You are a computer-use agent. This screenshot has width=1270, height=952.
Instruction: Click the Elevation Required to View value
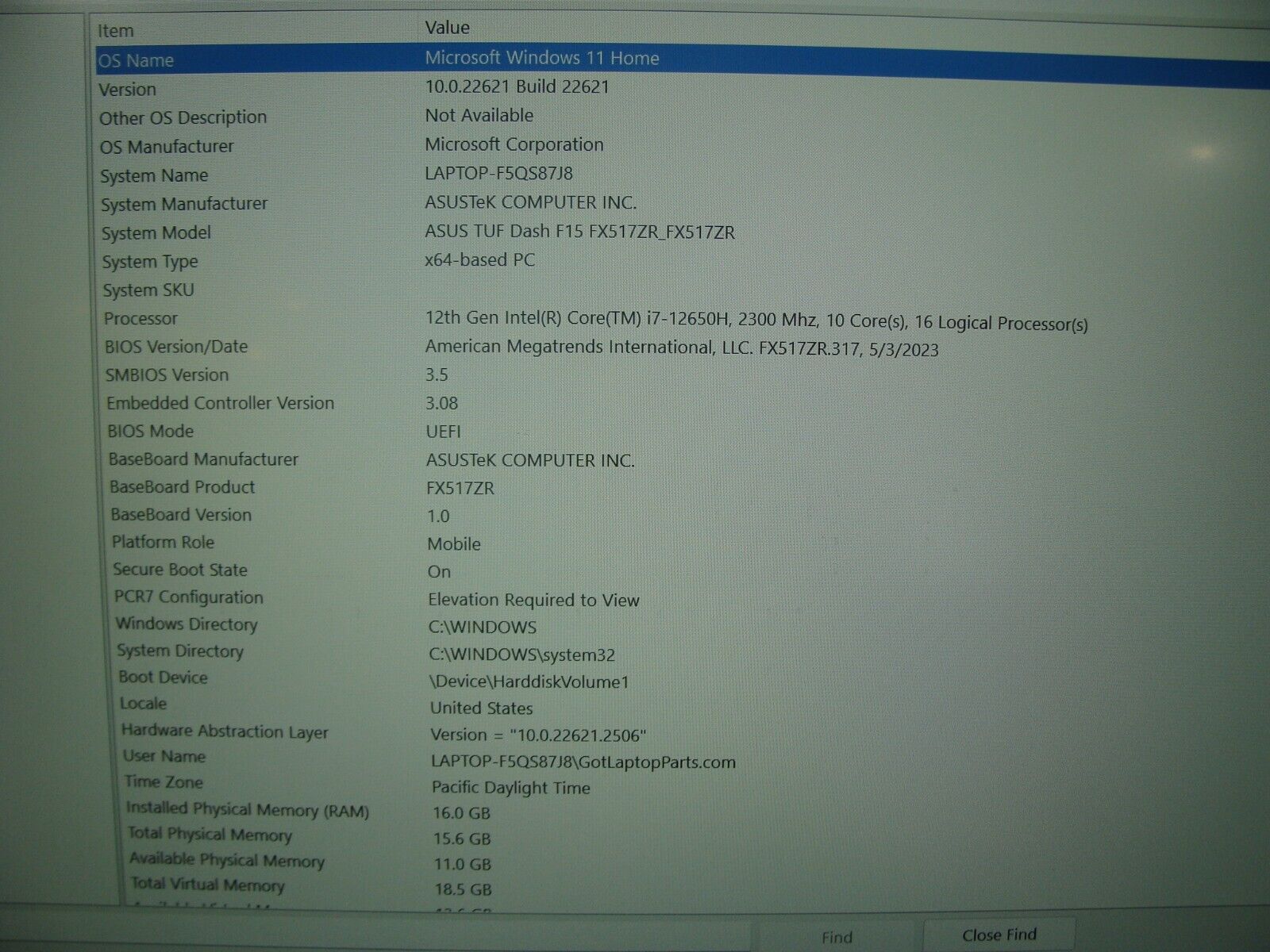point(533,600)
